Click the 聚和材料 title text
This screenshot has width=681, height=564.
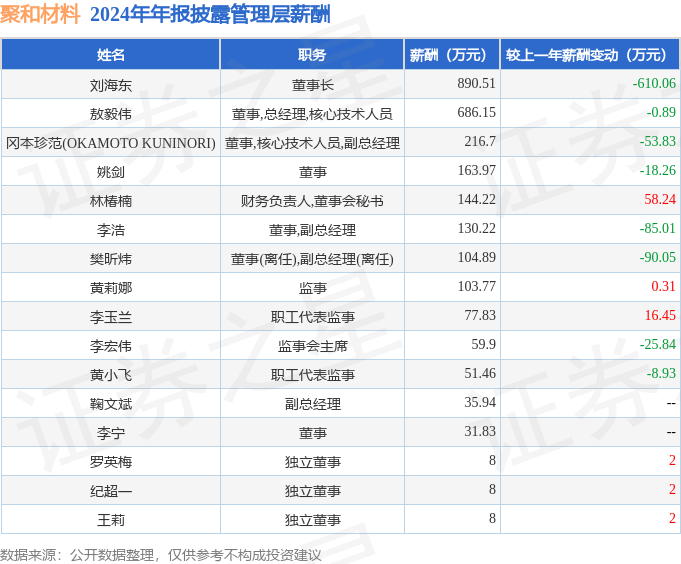tap(40, 14)
